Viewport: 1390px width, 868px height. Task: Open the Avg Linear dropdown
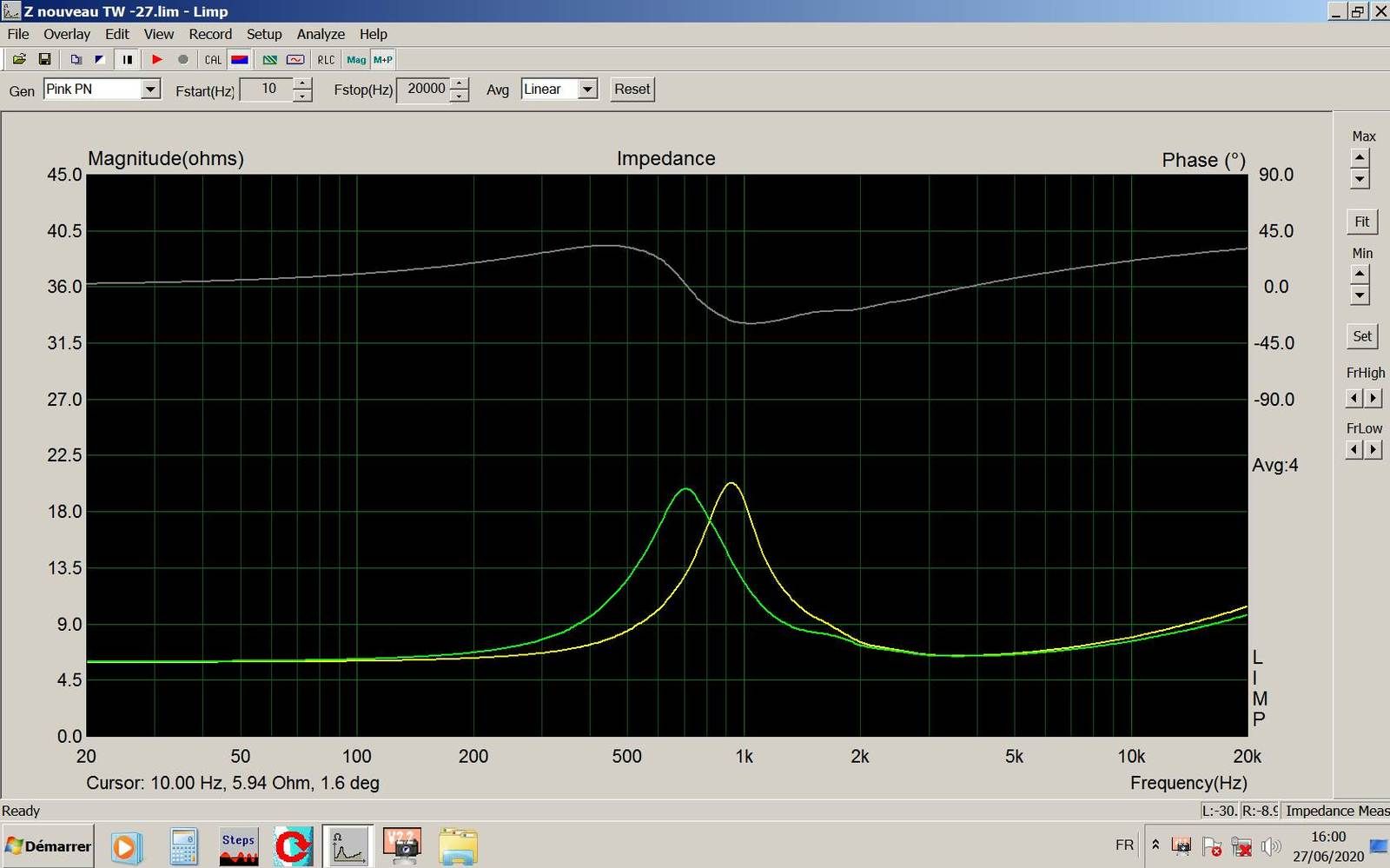click(587, 89)
